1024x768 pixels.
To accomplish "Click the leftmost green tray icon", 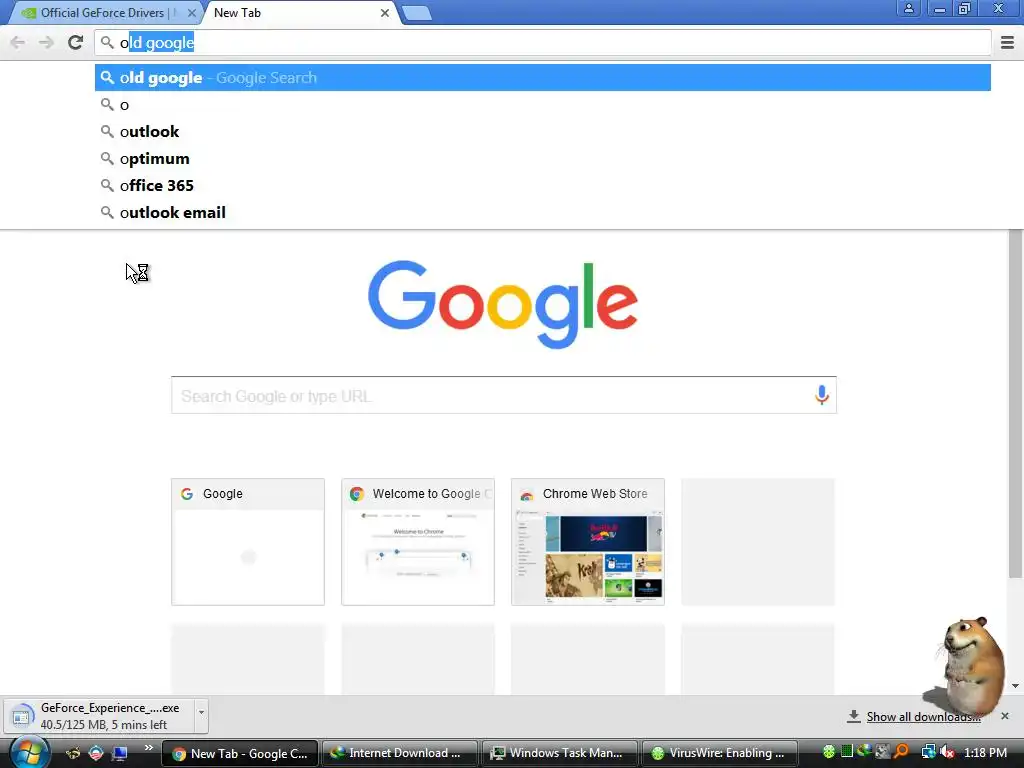I will pos(829,752).
